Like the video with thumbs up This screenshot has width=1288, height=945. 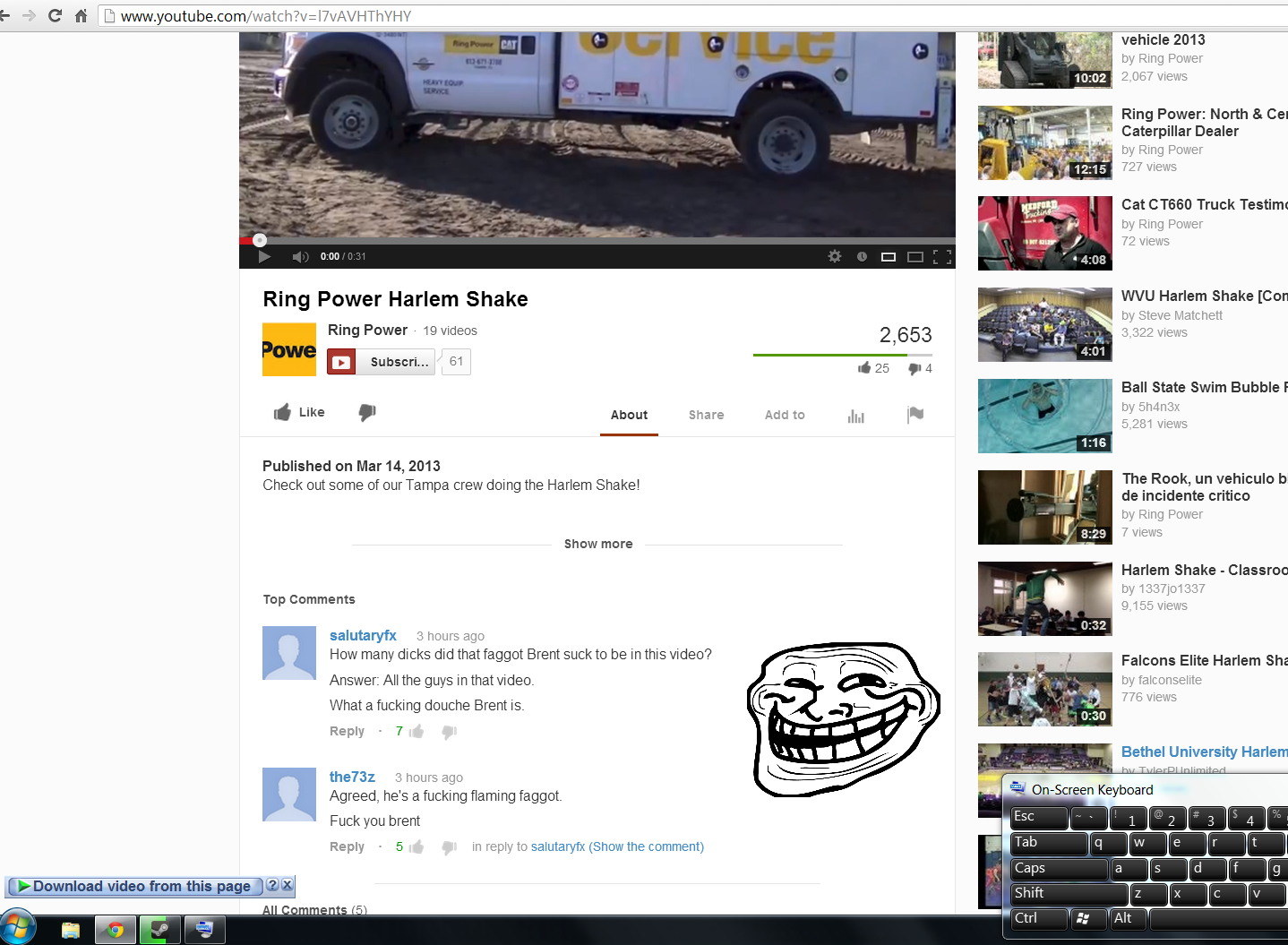[299, 412]
